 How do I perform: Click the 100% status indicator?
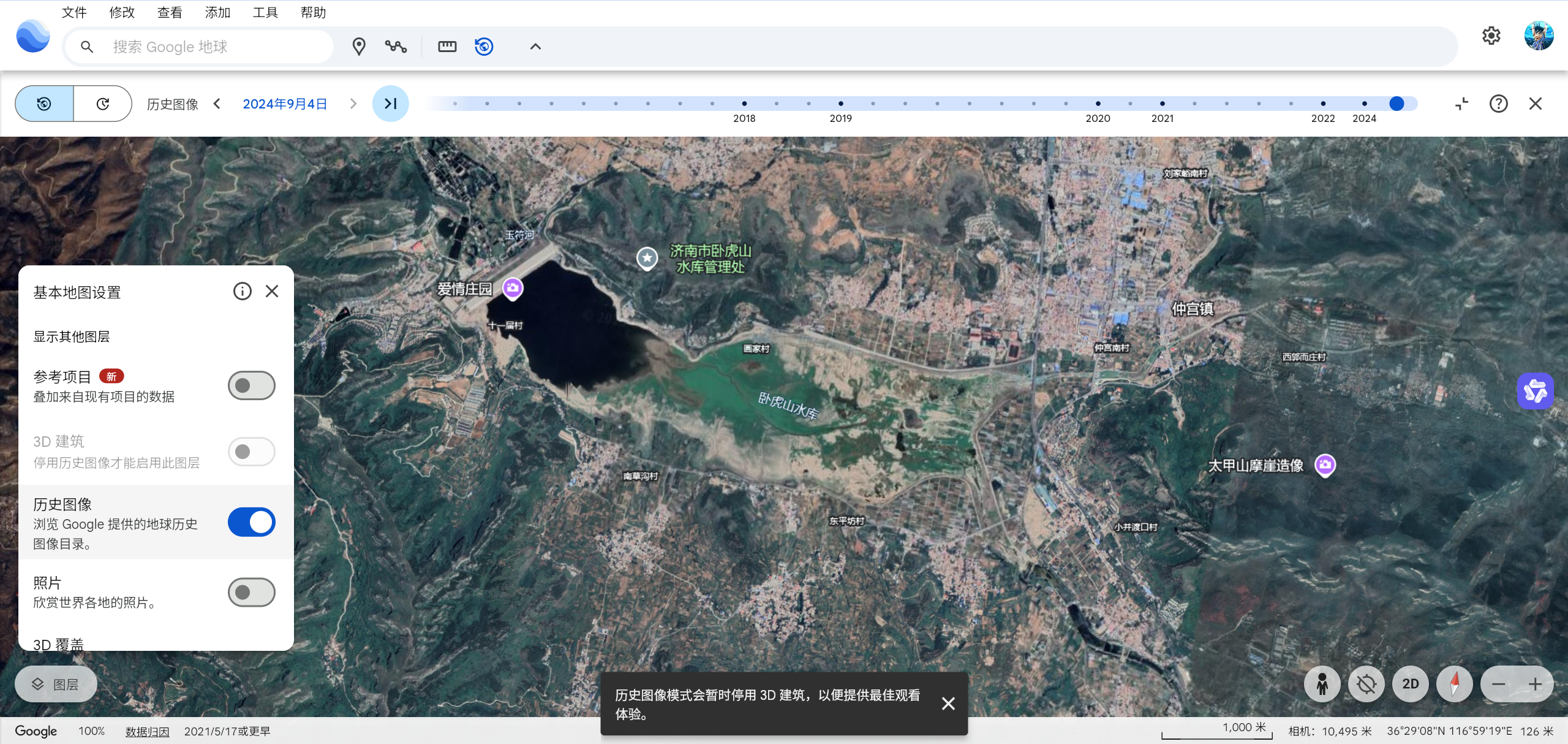click(92, 731)
